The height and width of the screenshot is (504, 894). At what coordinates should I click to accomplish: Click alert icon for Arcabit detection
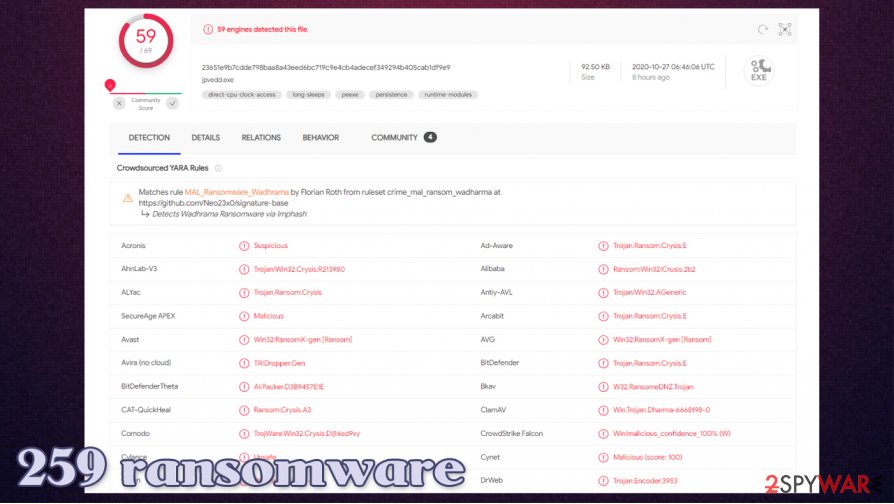pos(603,316)
